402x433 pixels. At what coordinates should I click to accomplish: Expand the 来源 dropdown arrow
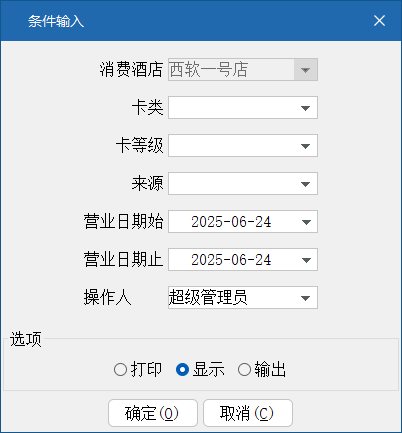point(305,184)
